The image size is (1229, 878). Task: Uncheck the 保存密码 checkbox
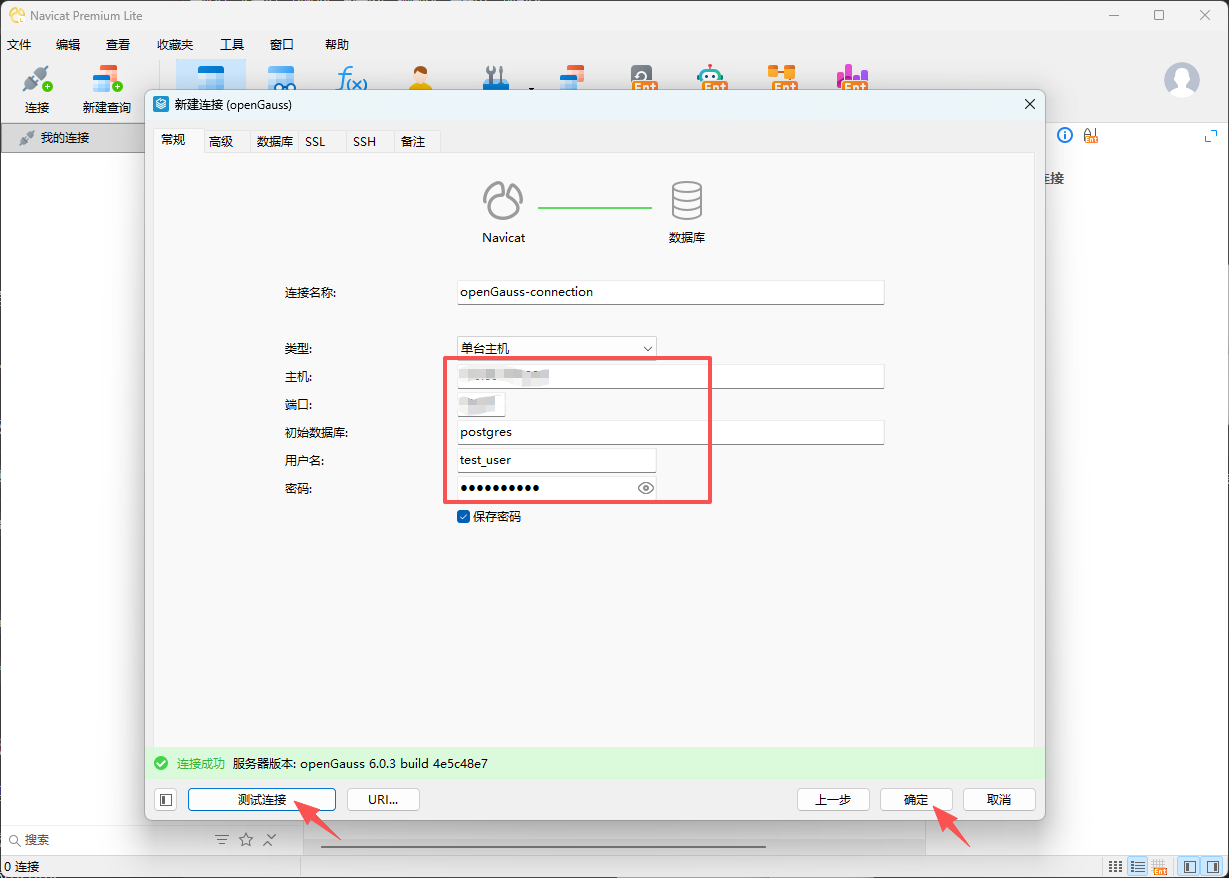click(x=464, y=516)
